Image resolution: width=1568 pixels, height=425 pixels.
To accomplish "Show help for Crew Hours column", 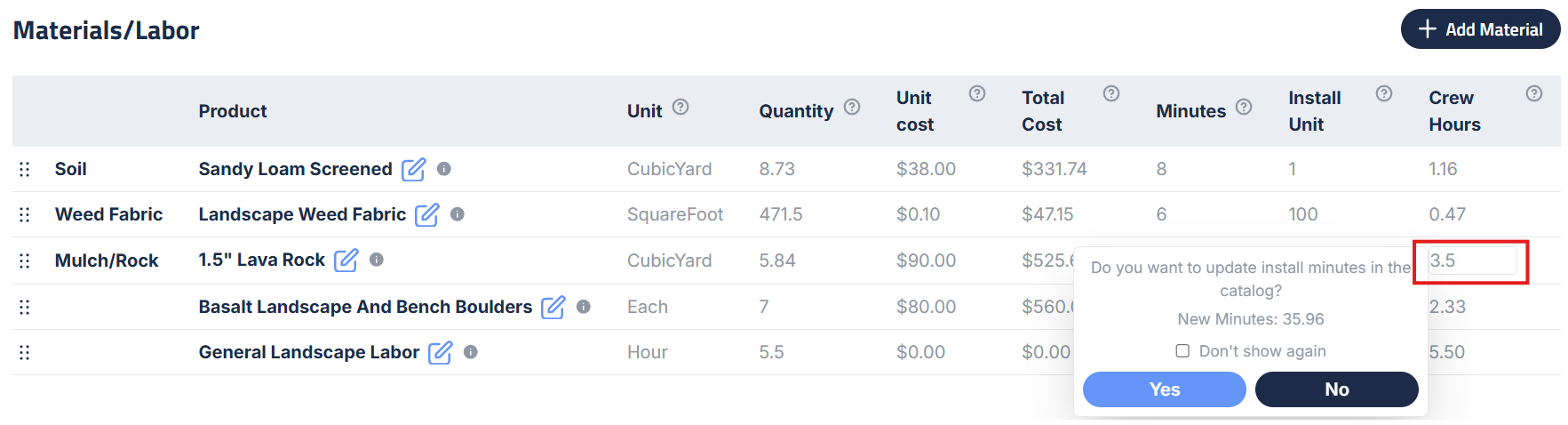I will point(1534,93).
